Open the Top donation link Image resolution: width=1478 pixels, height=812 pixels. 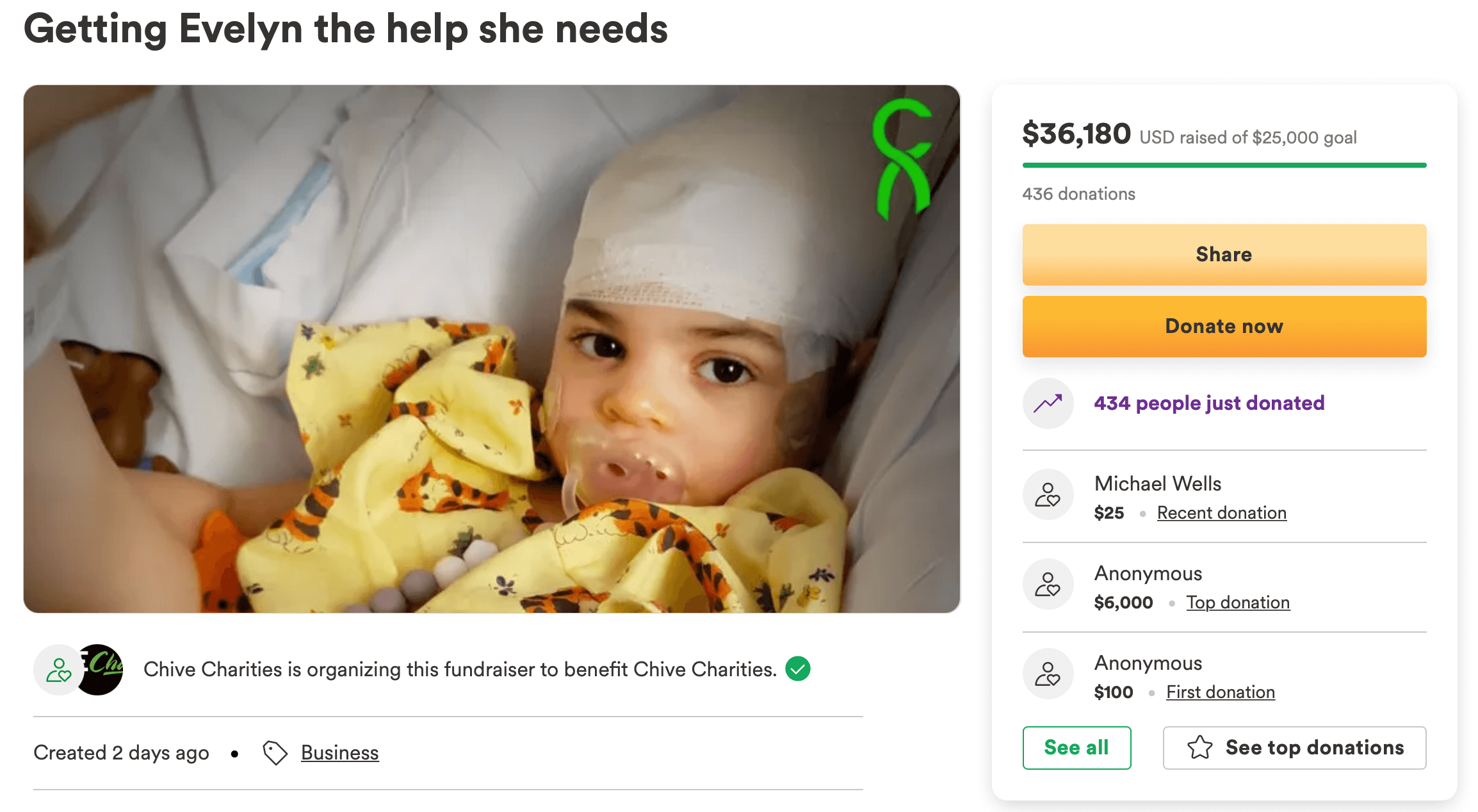pyautogui.click(x=1237, y=603)
